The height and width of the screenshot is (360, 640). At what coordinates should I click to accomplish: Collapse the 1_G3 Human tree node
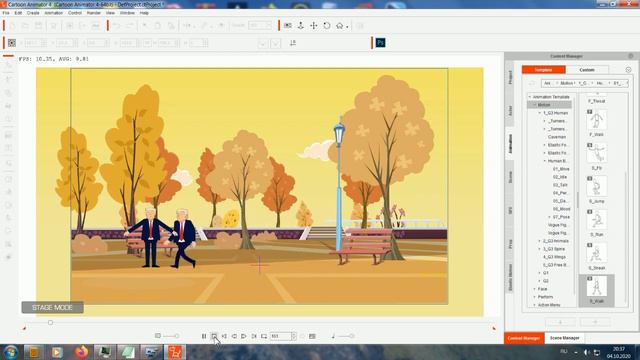coord(540,113)
